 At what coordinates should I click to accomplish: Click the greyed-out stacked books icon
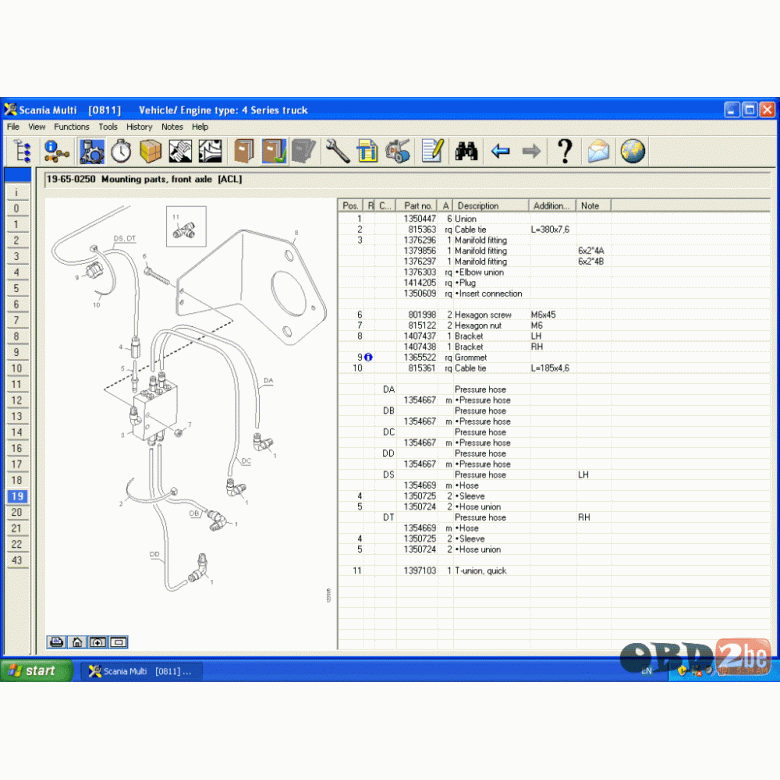(303, 151)
